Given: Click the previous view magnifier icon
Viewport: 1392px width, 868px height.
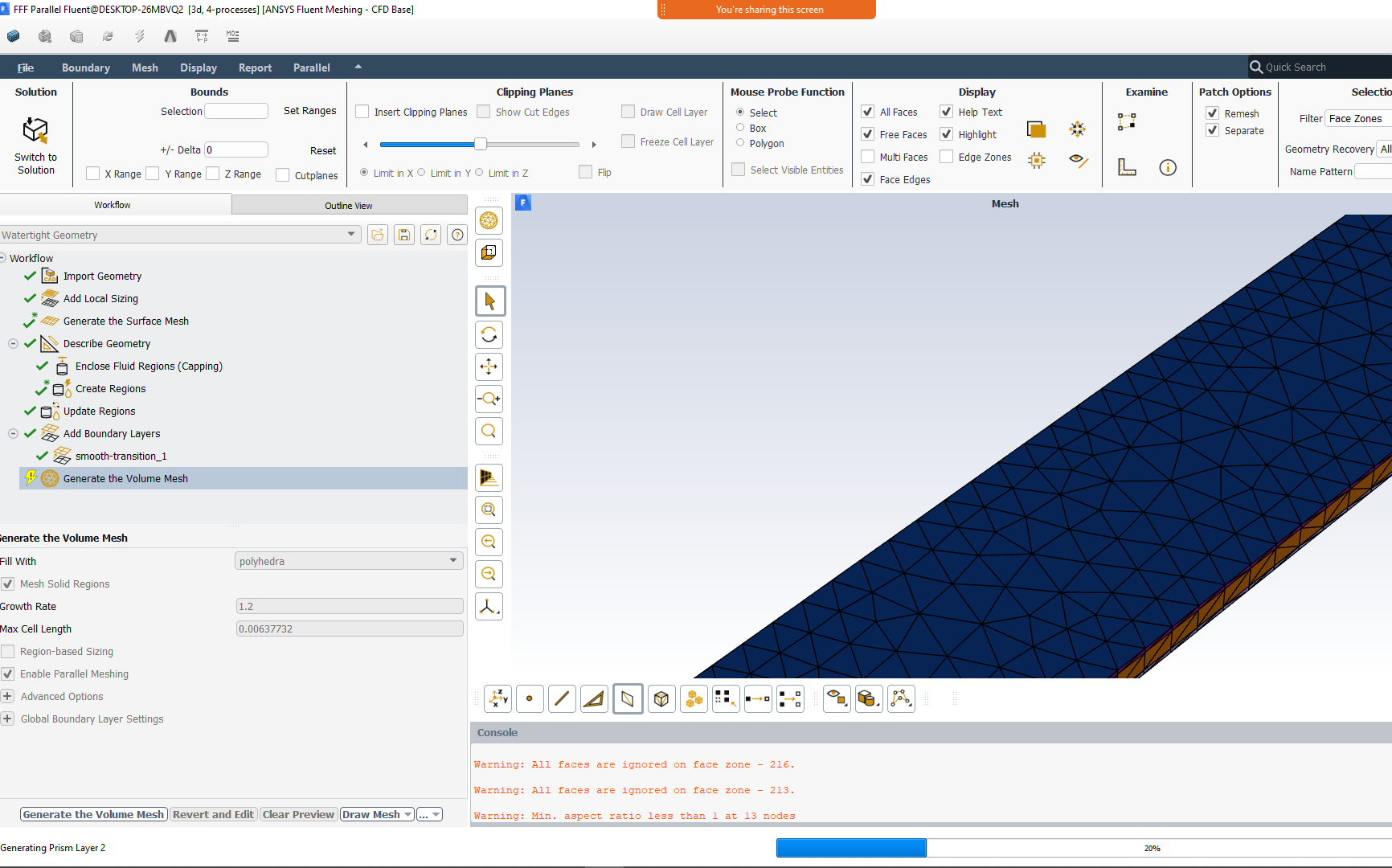Looking at the screenshot, I should (x=489, y=542).
